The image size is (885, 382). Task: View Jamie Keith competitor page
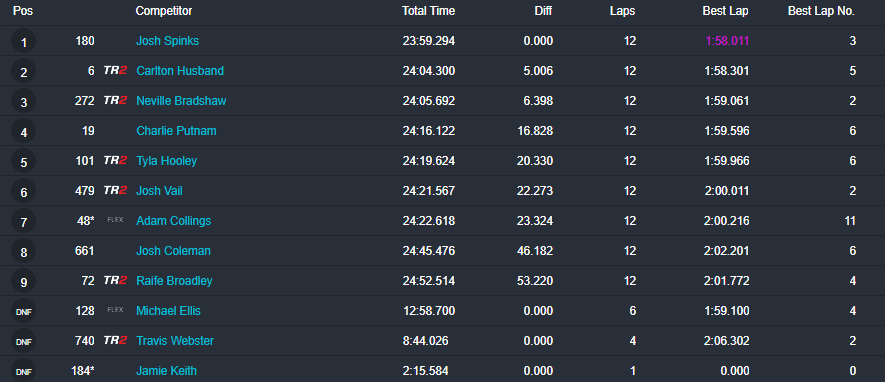tap(167, 371)
